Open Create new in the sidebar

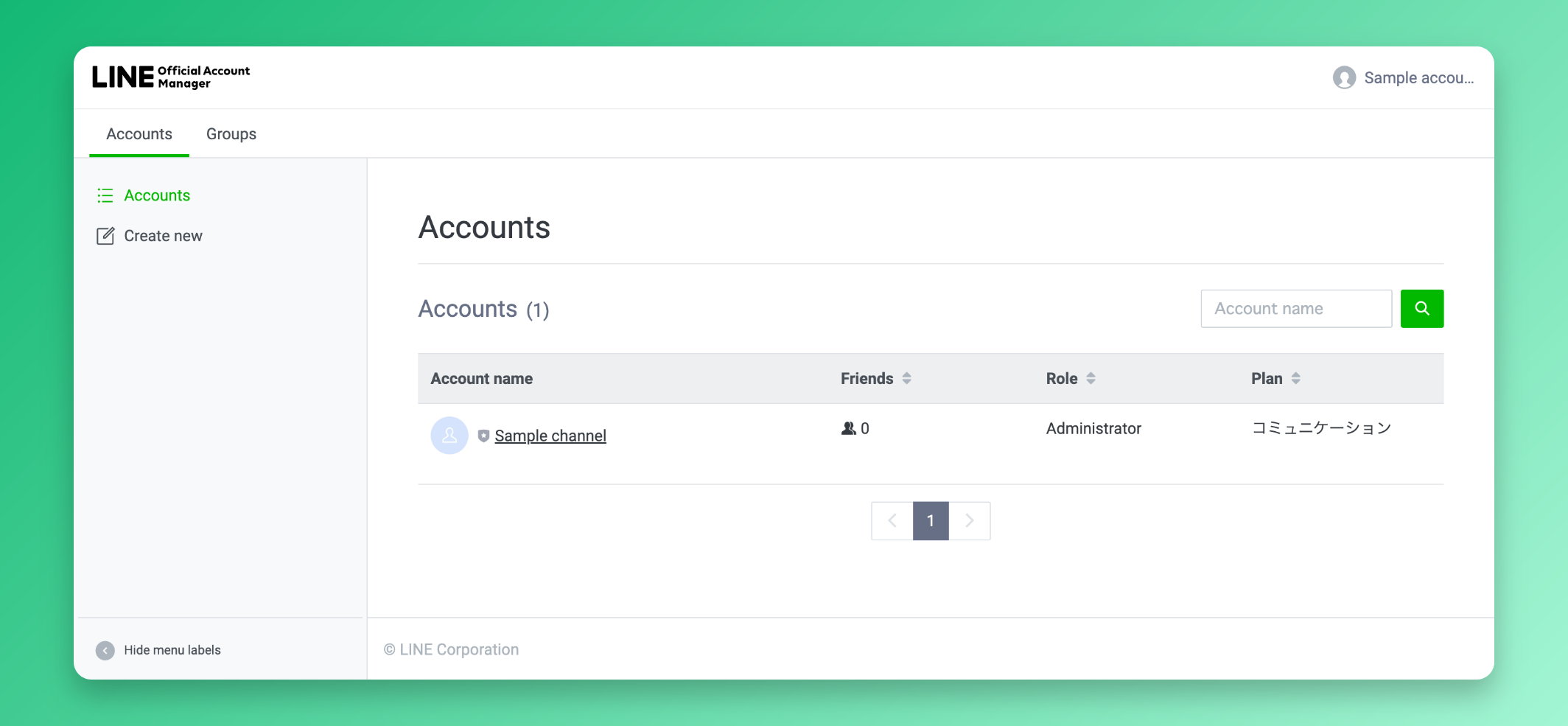(163, 236)
